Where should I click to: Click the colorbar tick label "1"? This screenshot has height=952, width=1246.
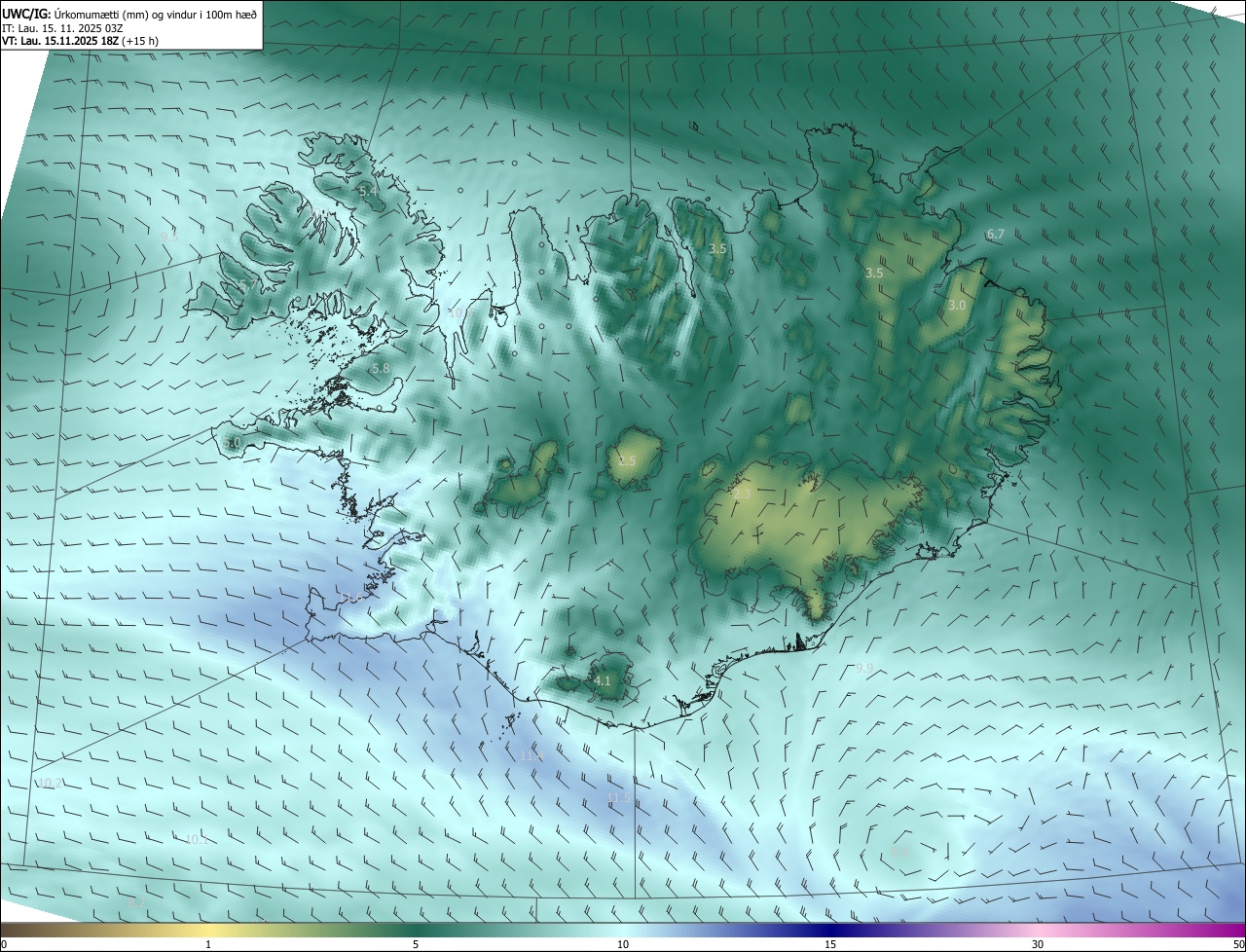pos(208,945)
